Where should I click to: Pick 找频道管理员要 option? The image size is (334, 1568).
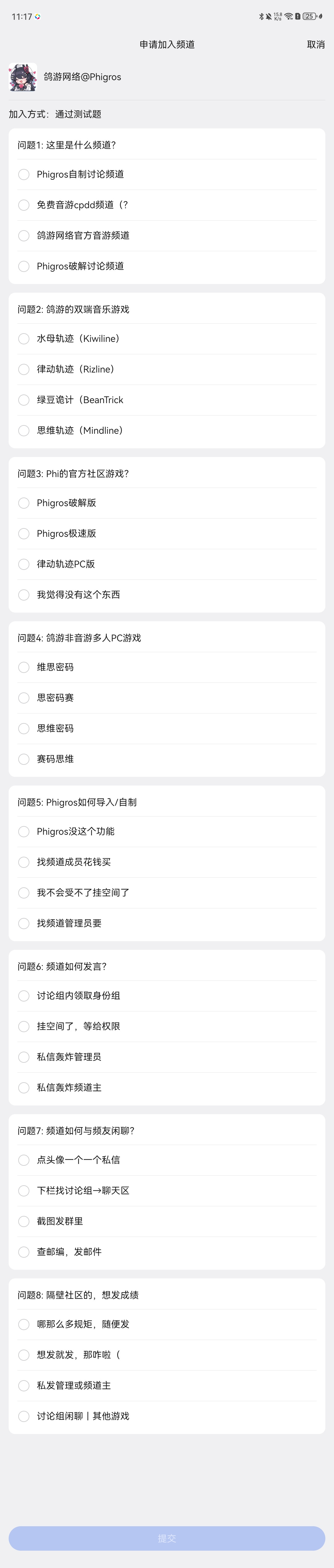click(167, 924)
